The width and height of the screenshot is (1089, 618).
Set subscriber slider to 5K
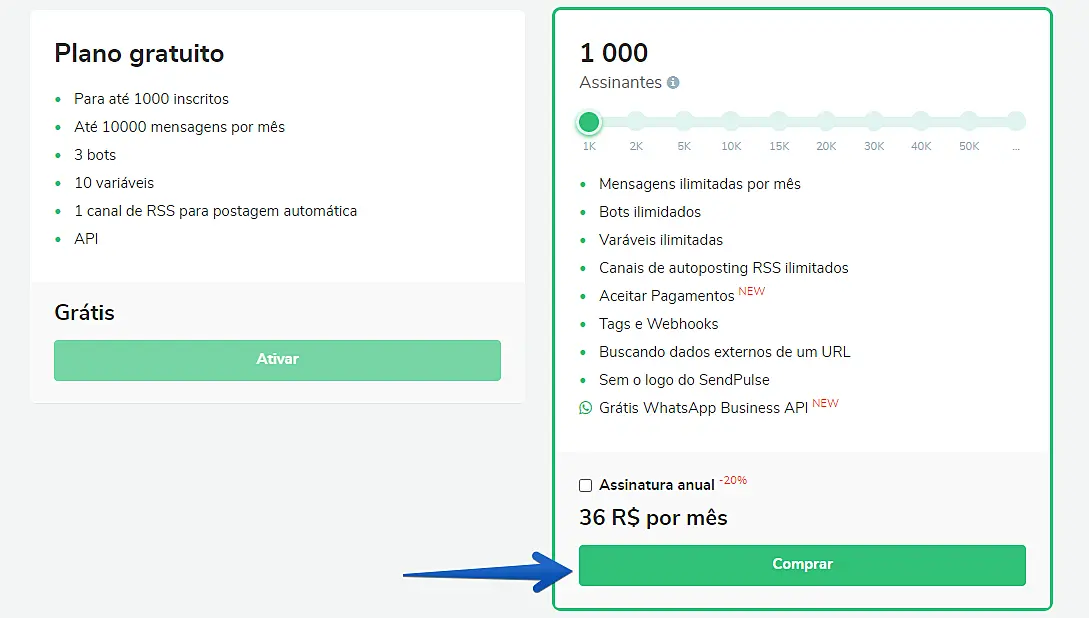coord(684,122)
